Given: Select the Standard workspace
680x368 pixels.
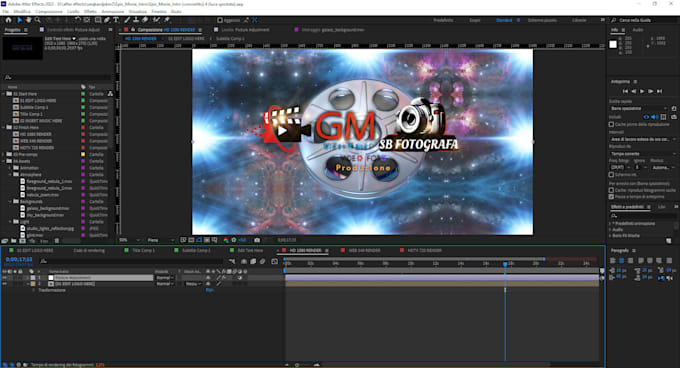Looking at the screenshot, I should coord(504,20).
